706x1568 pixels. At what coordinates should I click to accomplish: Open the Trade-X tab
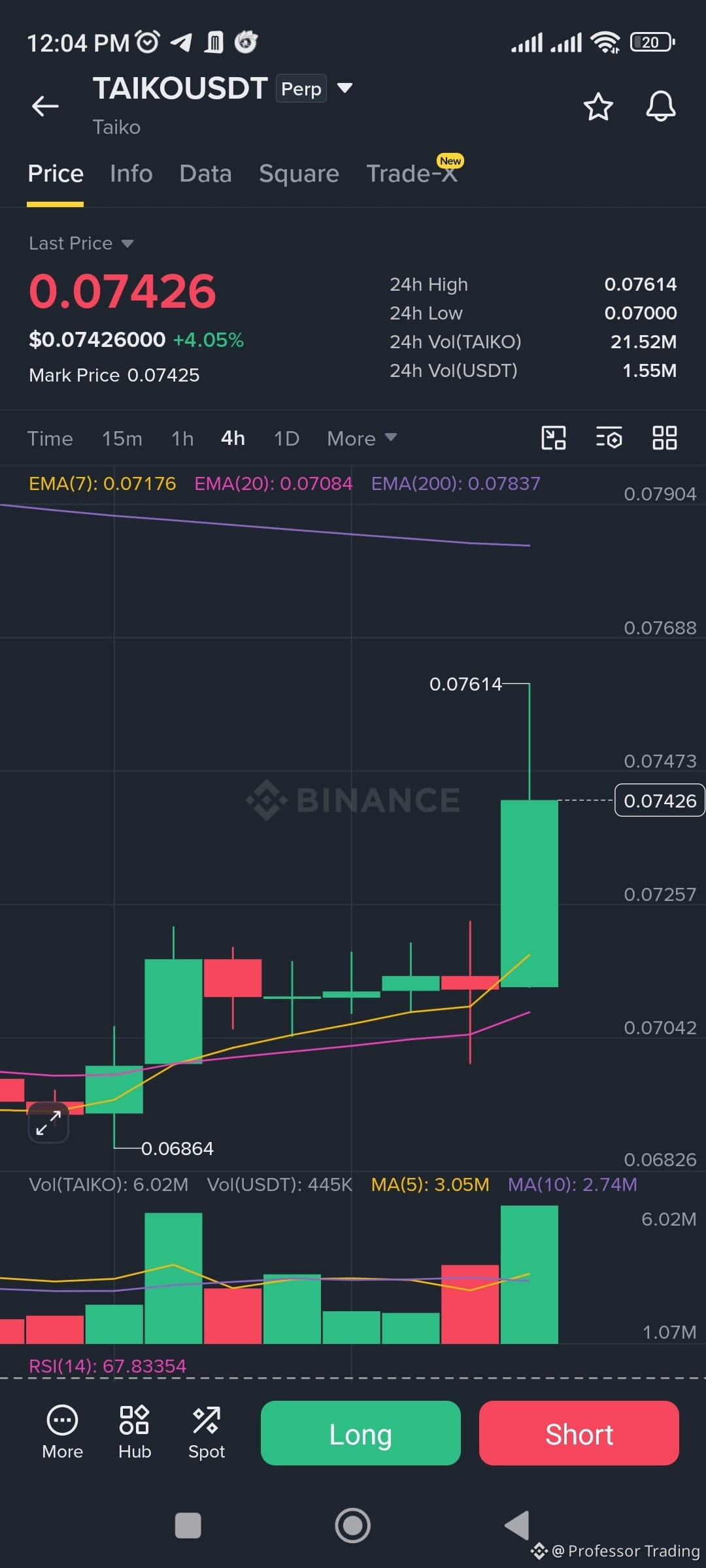pyautogui.click(x=412, y=174)
